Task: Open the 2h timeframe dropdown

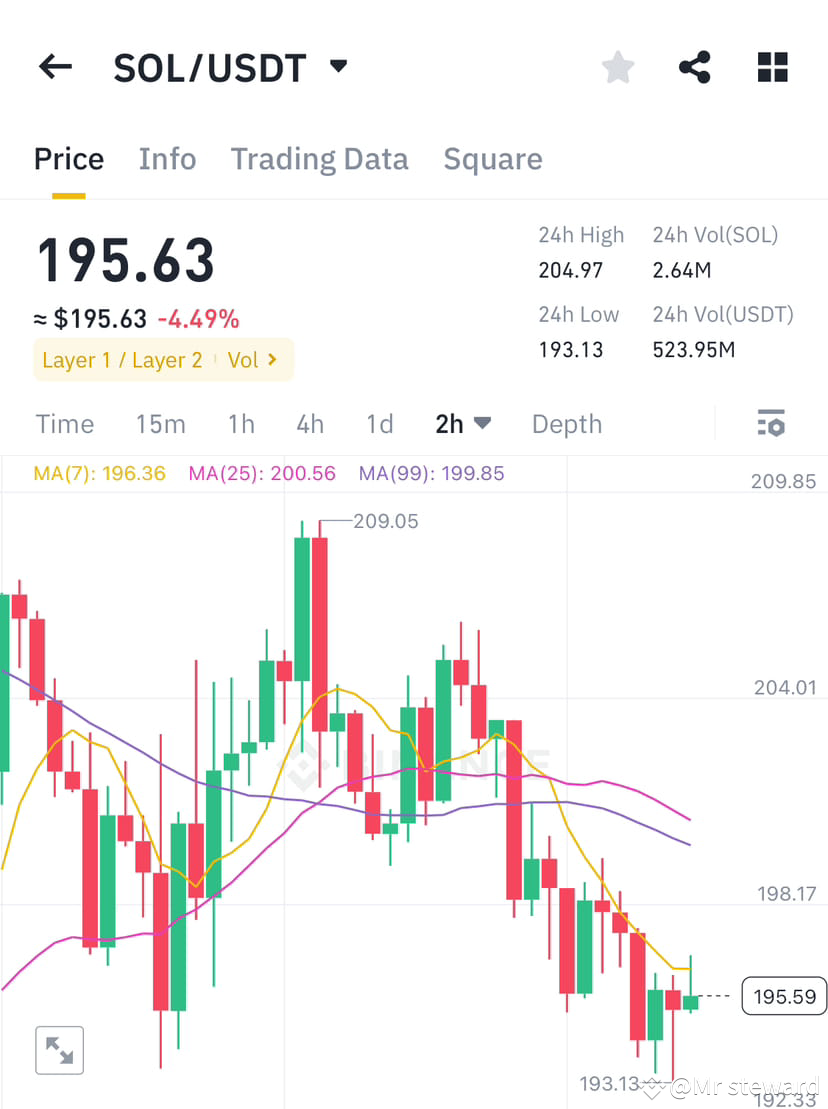Action: pos(463,424)
